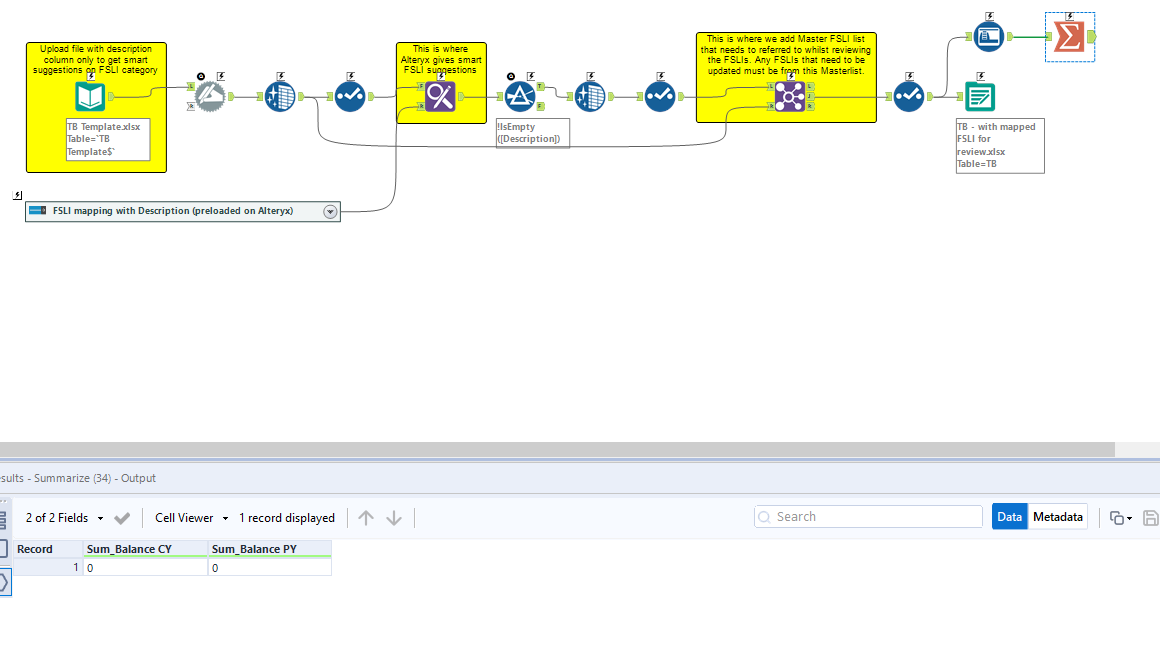Toggle the save results icon in the results toolbar

[1150, 516]
